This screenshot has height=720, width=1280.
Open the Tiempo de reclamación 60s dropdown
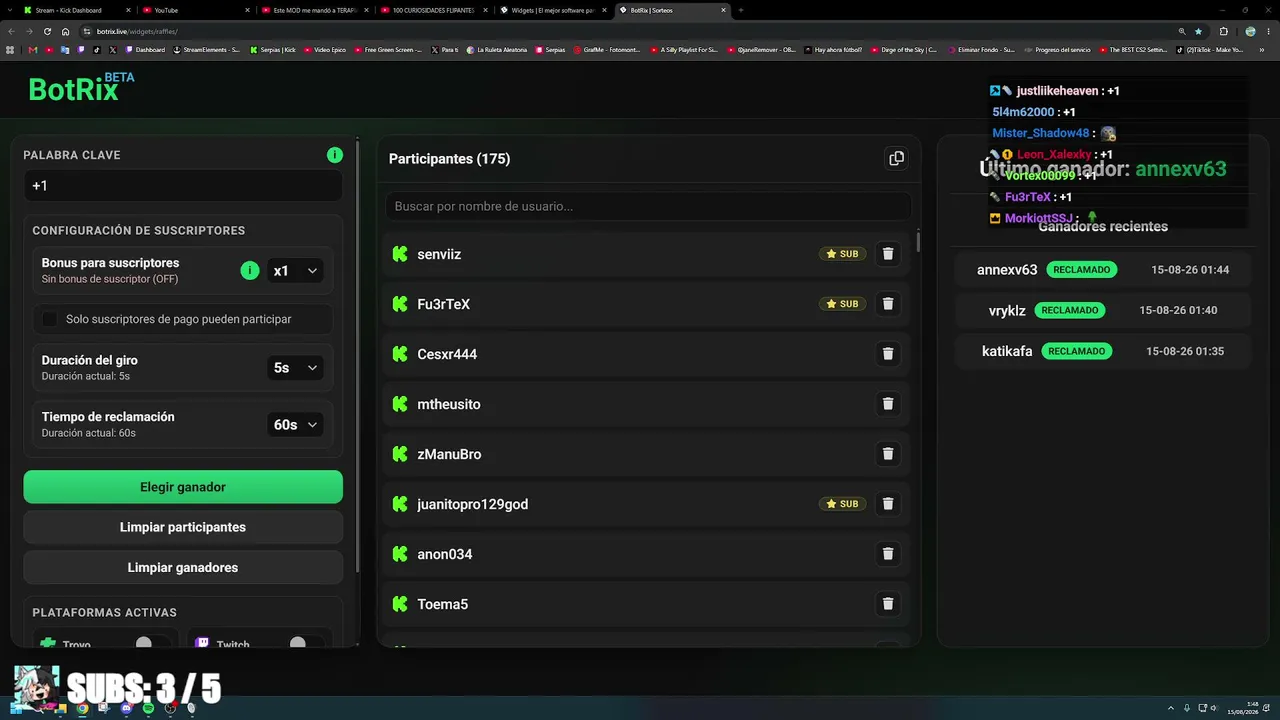coord(295,425)
